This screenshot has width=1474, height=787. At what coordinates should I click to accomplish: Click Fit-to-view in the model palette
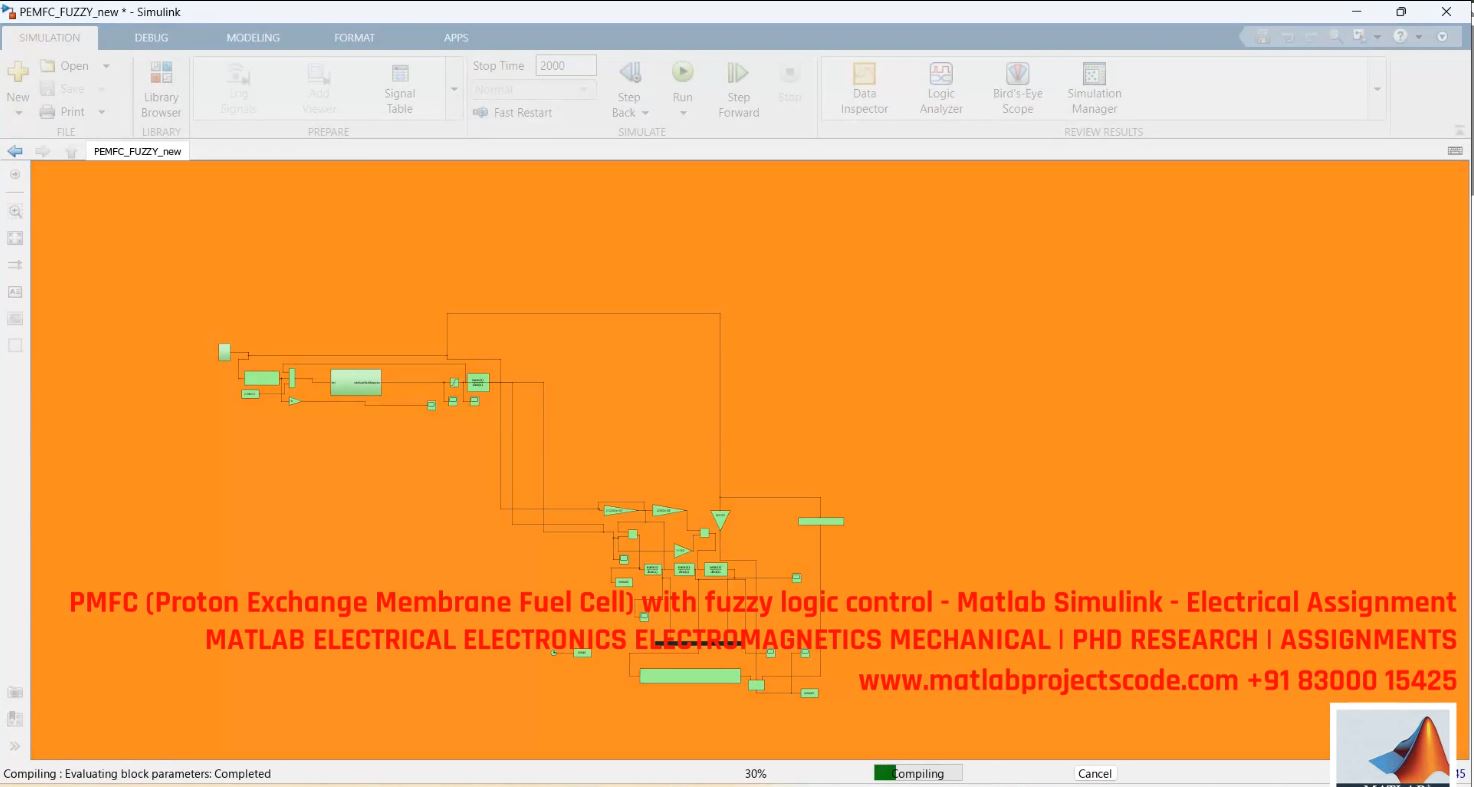(15, 238)
